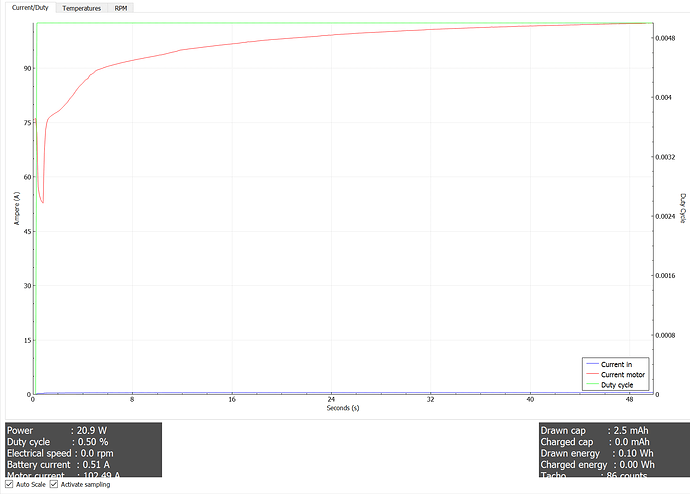Click the Charged energy readout row

[594, 465]
